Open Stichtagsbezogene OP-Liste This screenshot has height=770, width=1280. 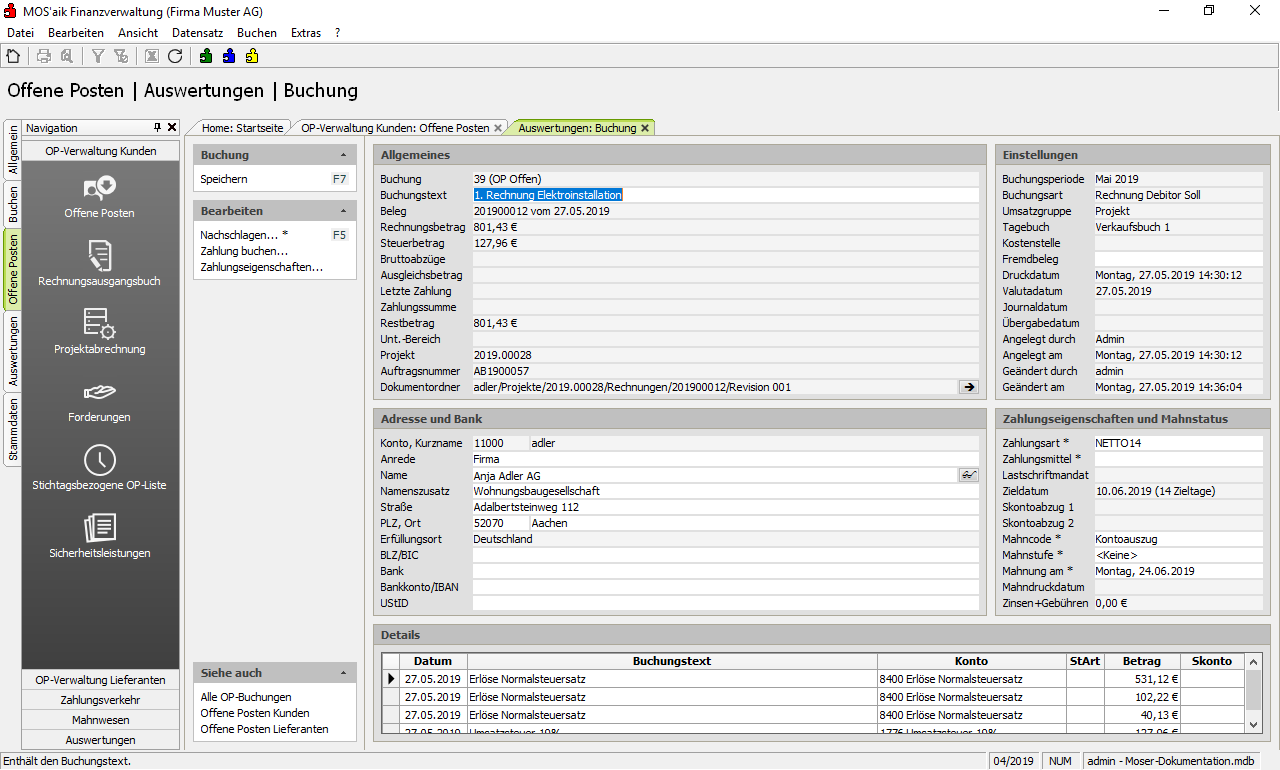coord(100,466)
